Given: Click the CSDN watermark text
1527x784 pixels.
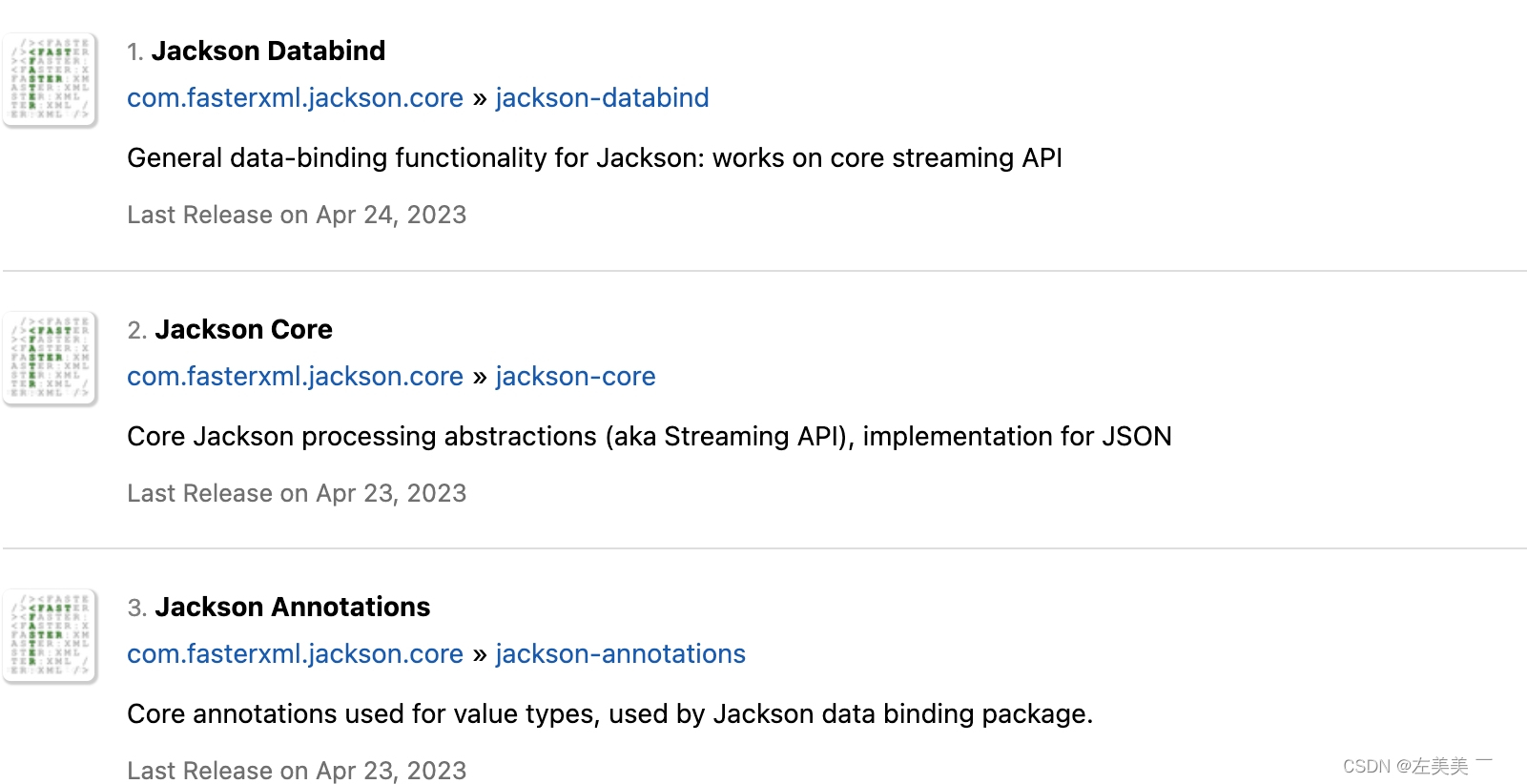Looking at the screenshot, I should 1405,766.
